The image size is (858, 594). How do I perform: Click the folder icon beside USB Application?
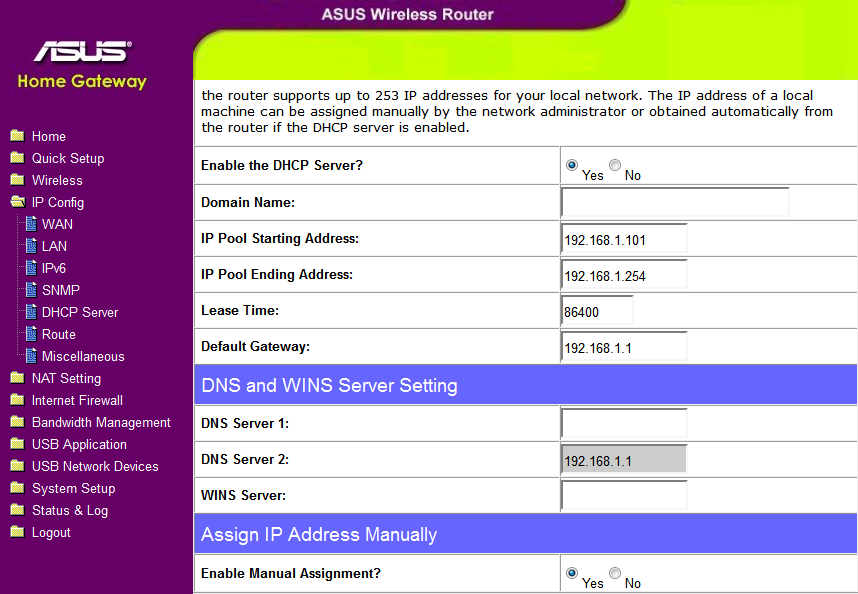(16, 444)
